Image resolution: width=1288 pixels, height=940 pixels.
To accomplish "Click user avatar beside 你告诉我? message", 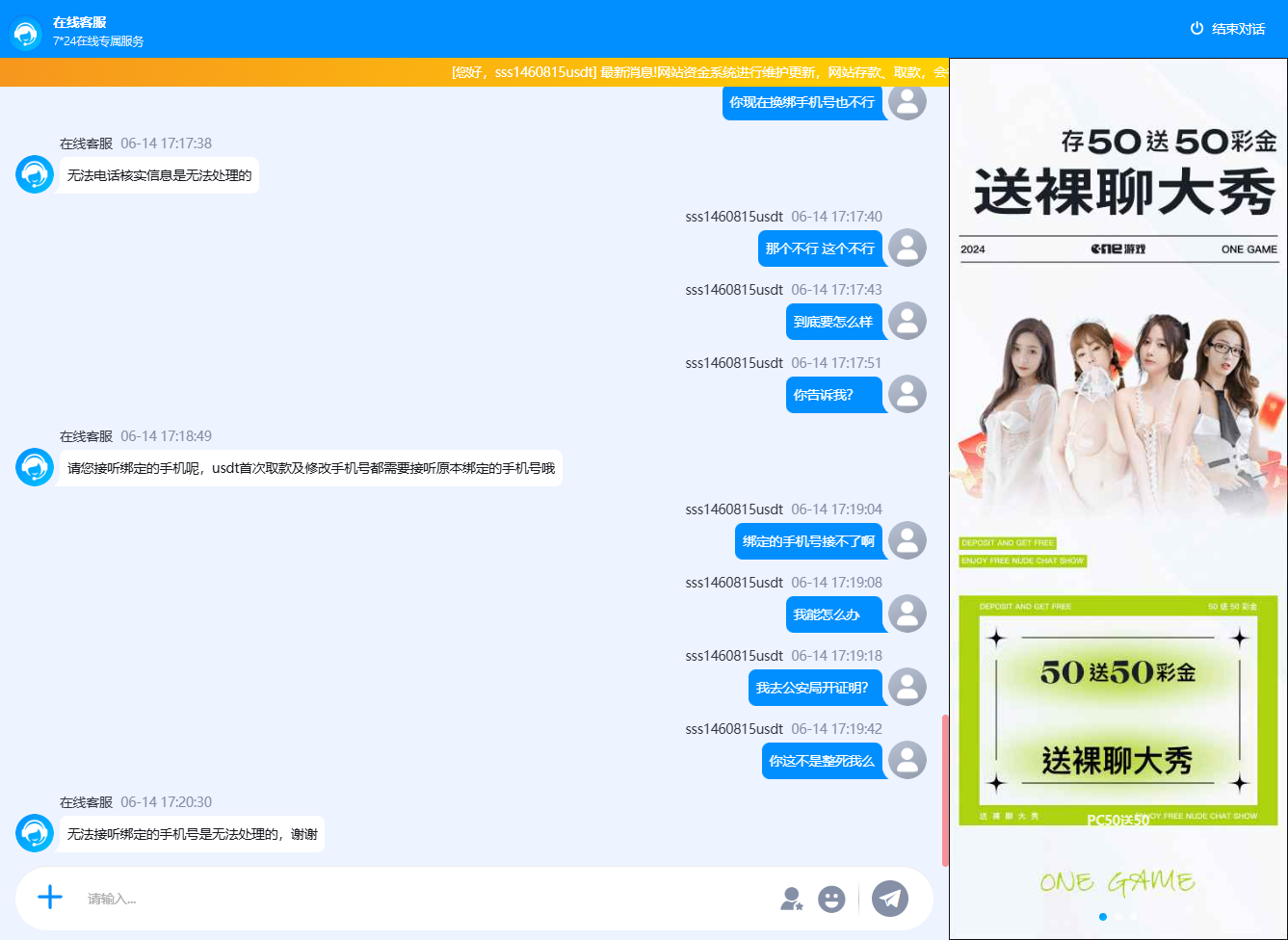I will (907, 394).
